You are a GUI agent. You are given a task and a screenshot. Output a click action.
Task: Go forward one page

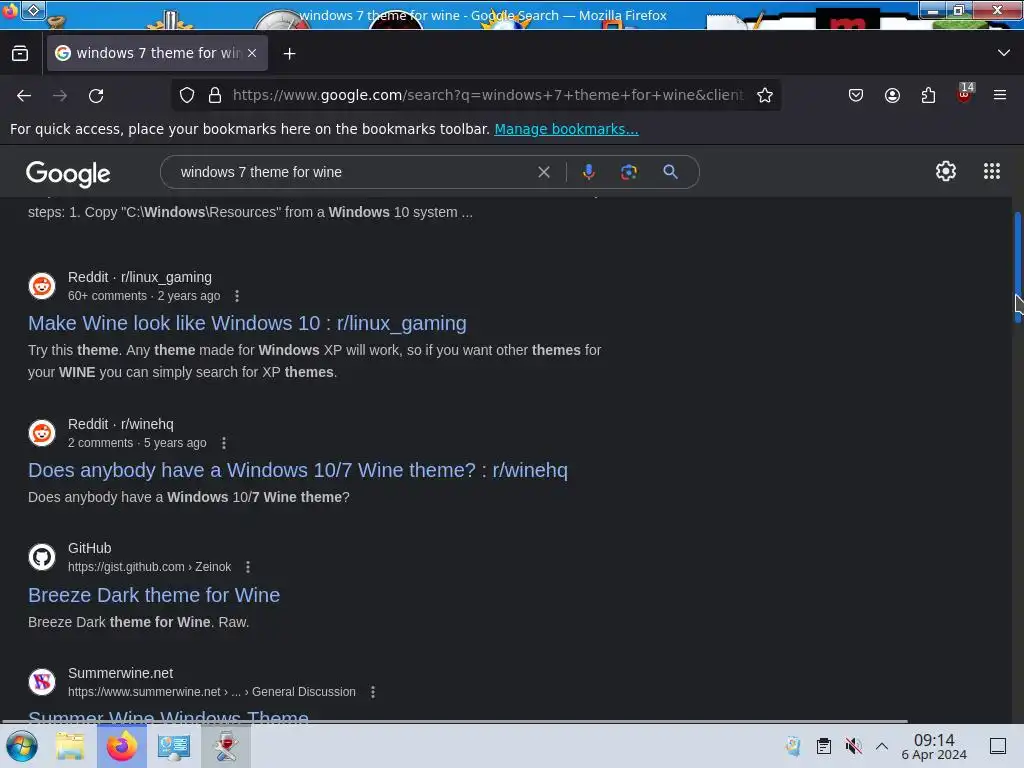click(60, 95)
